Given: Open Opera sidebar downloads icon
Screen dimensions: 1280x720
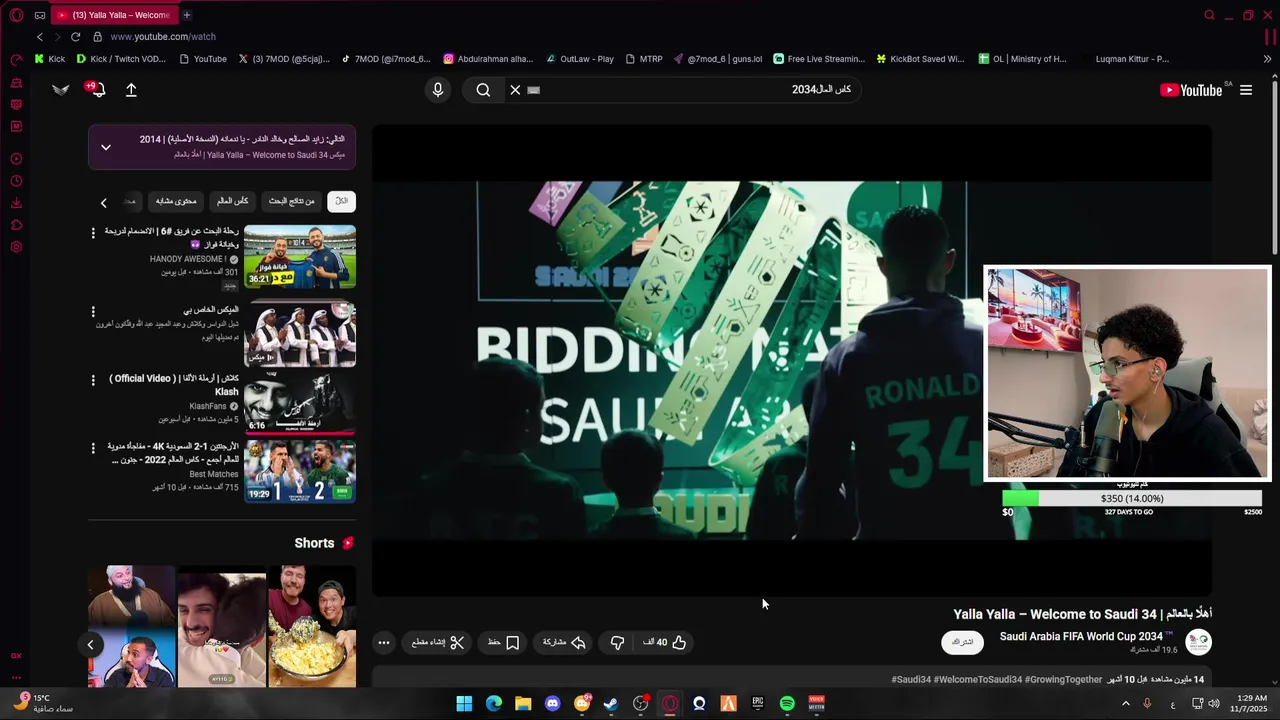Looking at the screenshot, I should point(16,203).
